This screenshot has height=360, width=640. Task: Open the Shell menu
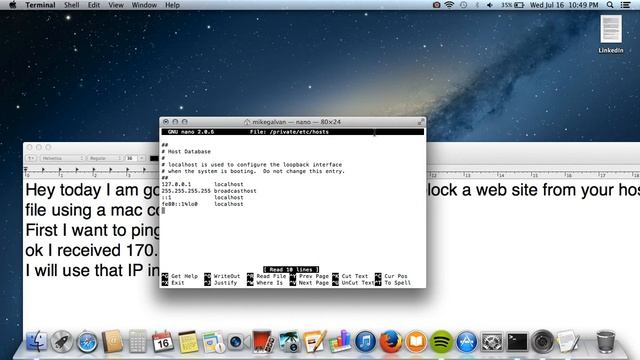(71, 5)
